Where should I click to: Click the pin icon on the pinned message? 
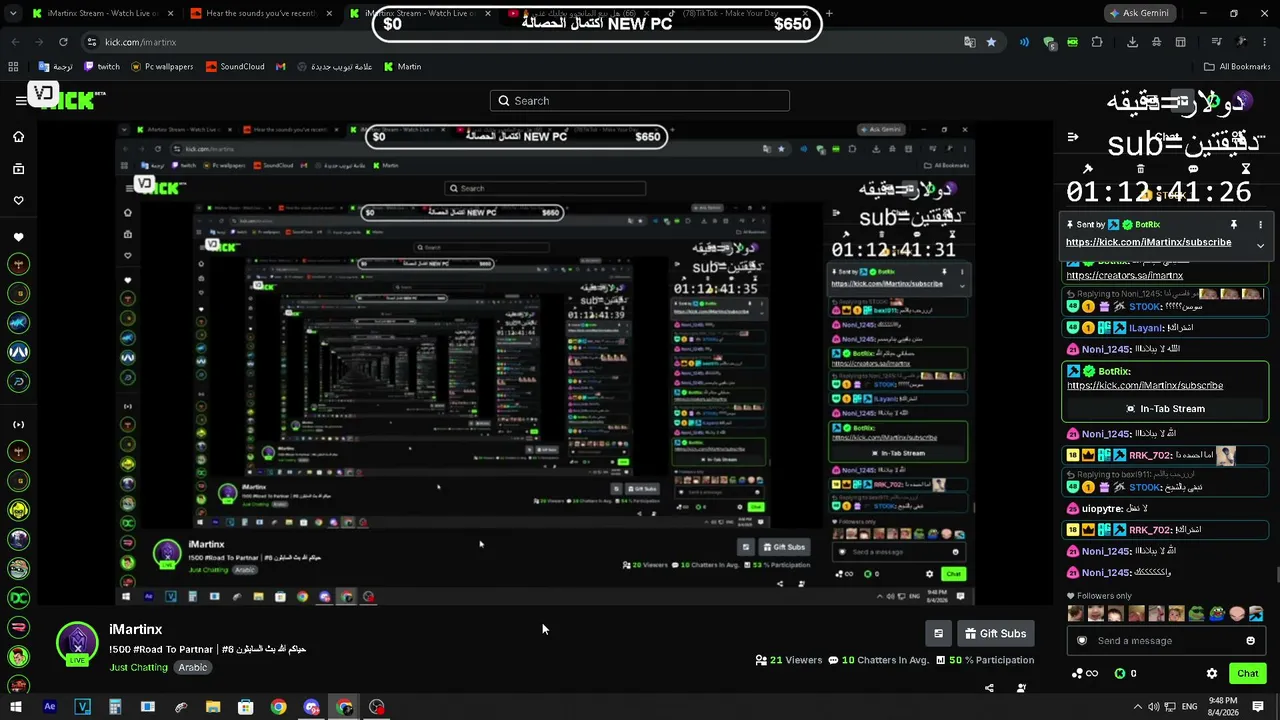click(1233, 225)
